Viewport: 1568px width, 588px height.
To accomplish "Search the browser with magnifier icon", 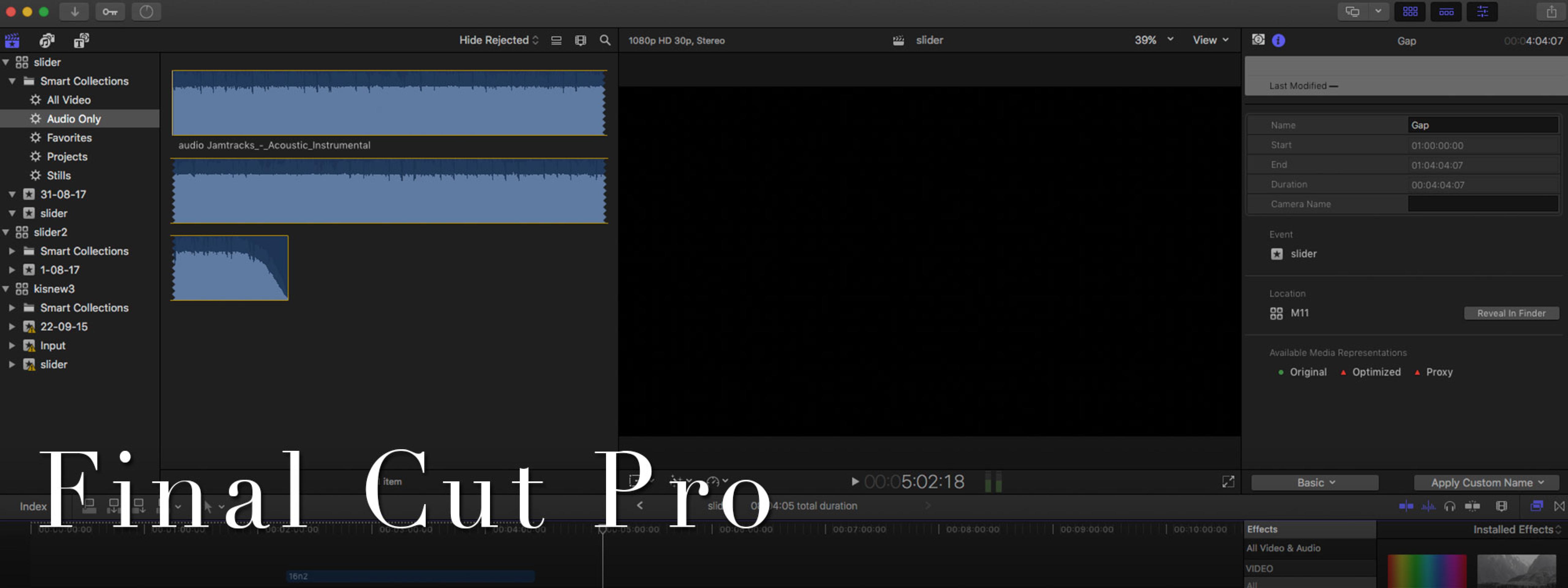I will coord(605,40).
